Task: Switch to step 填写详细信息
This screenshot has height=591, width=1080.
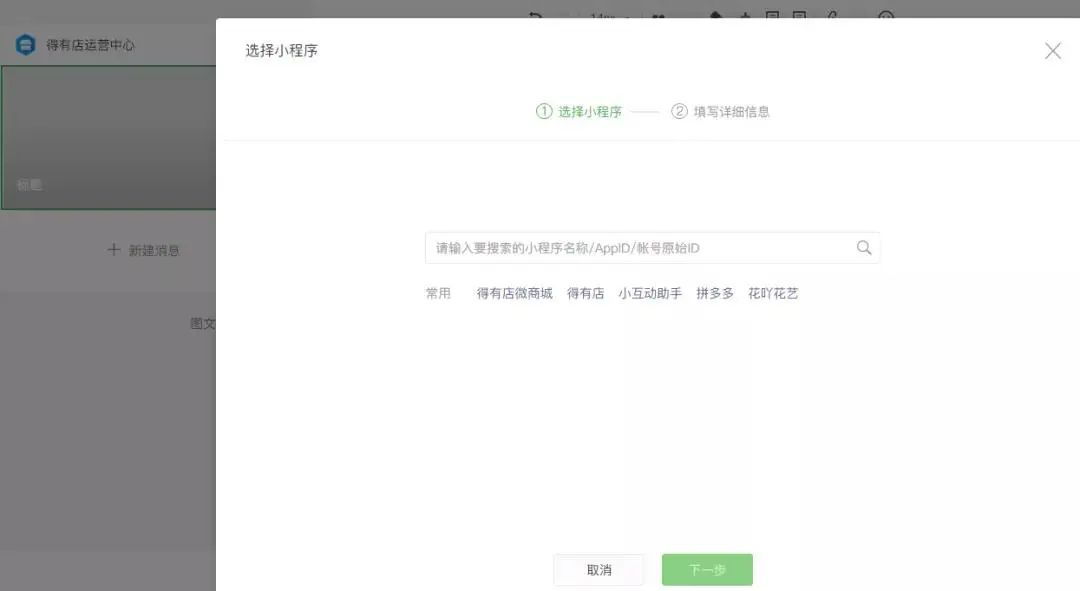Action: [x=722, y=111]
